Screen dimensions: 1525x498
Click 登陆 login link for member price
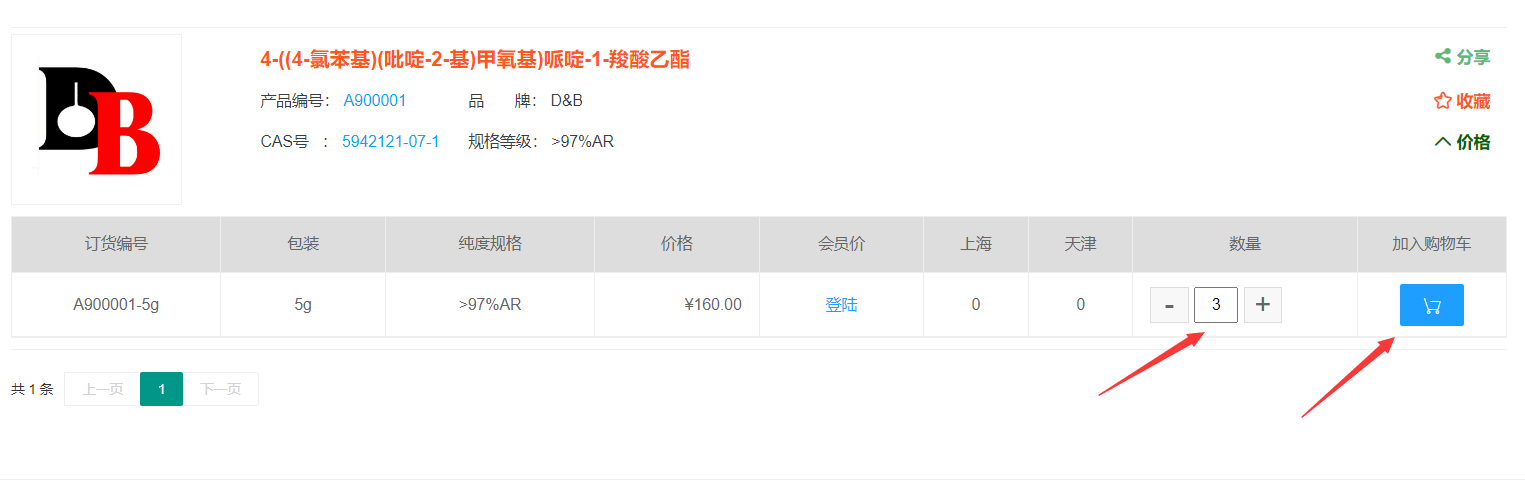click(x=841, y=305)
